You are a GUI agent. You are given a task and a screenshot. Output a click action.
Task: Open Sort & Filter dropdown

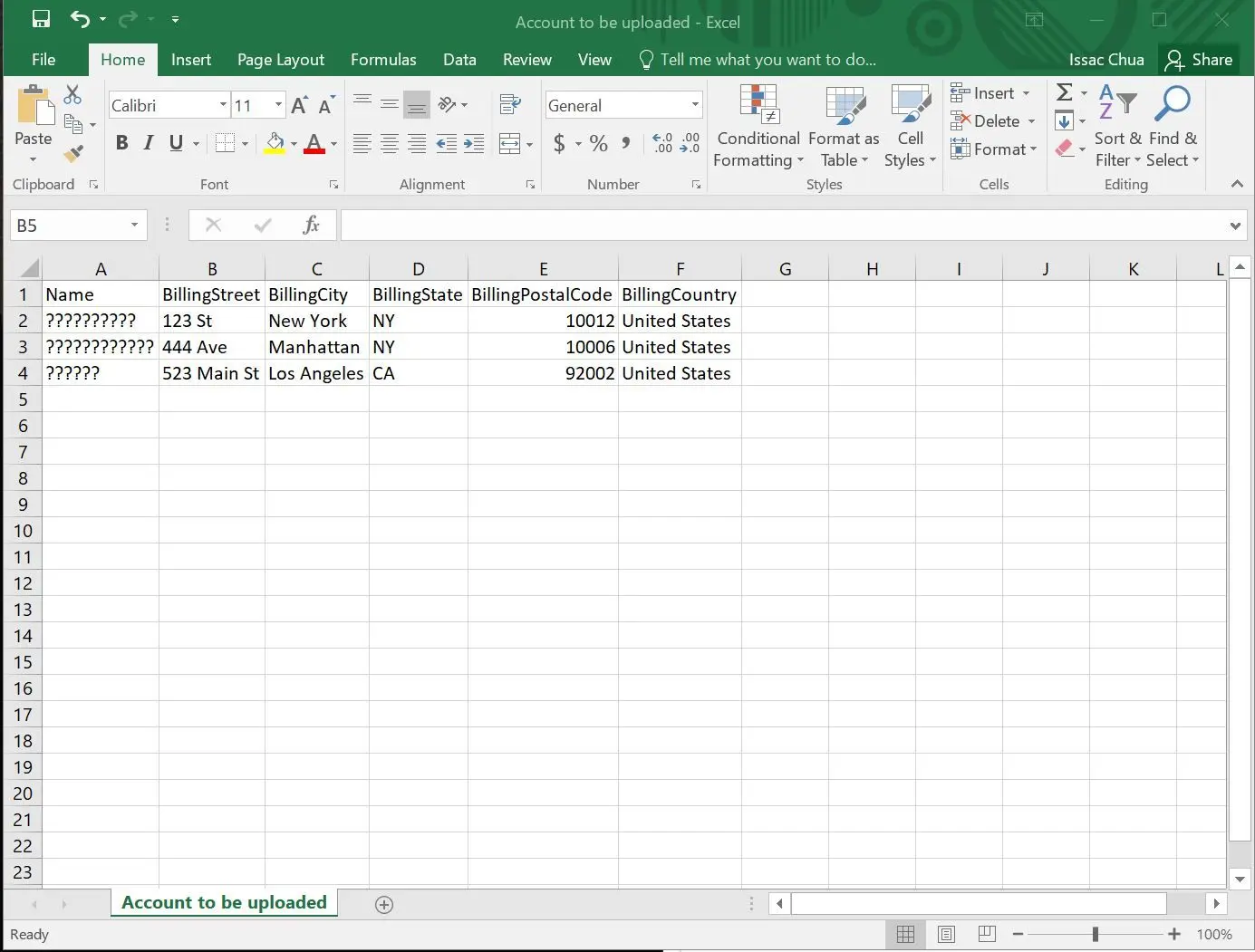pos(1118,127)
